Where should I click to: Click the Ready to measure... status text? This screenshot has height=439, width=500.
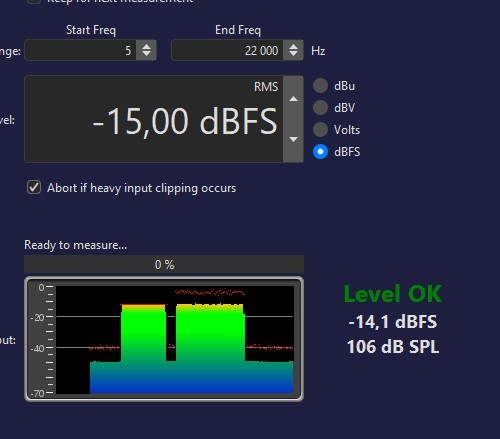(75, 245)
